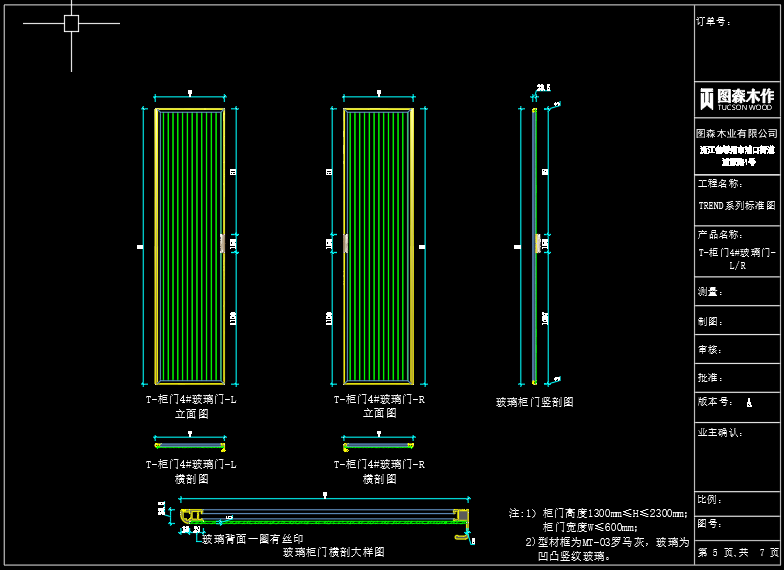Click the 'T-柜门4#玻璃门-L 立面图' label
Screen dimensions: 784x570
point(190,406)
